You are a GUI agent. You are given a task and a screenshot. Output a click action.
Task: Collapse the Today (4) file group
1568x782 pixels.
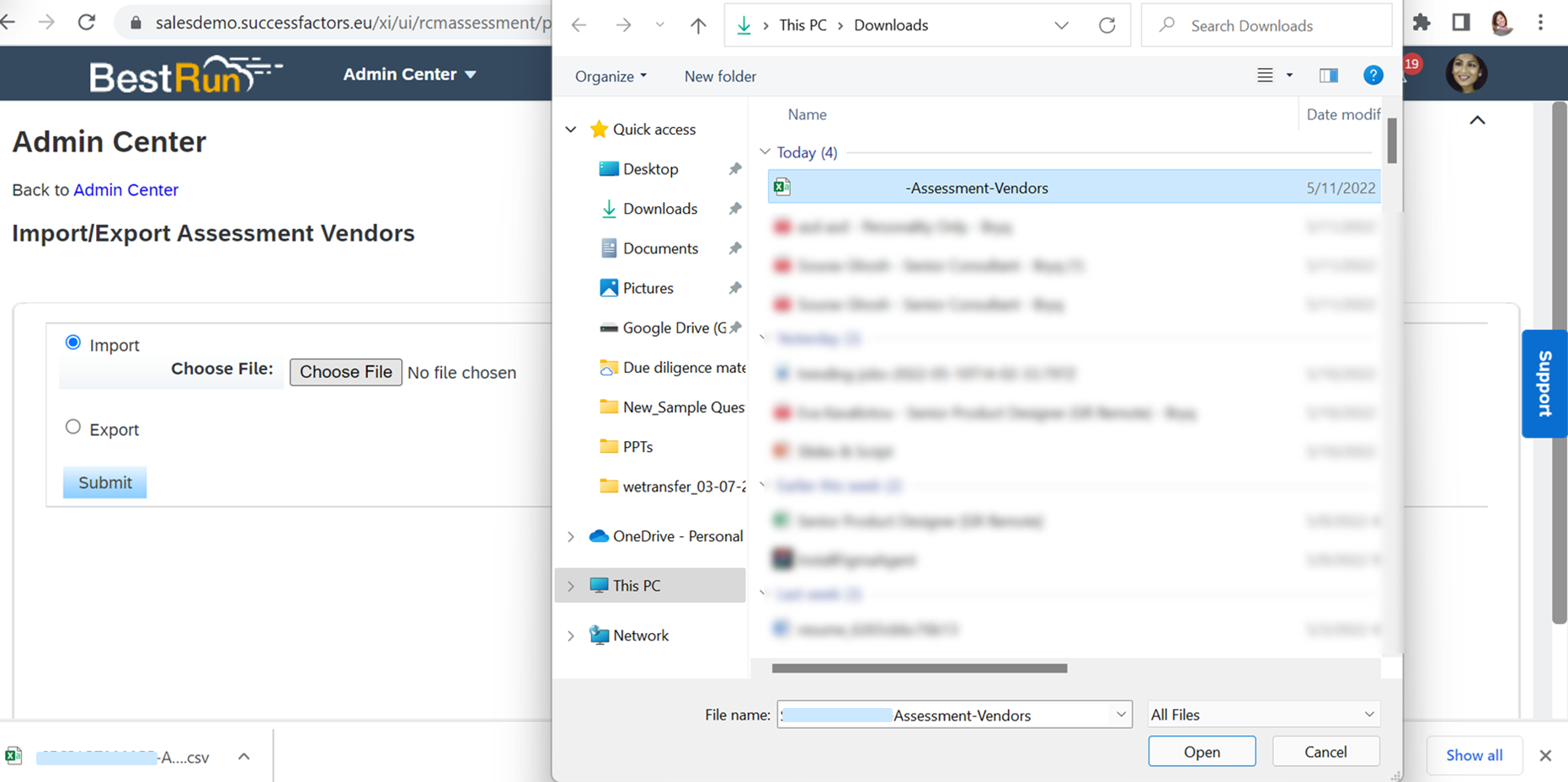(x=765, y=152)
